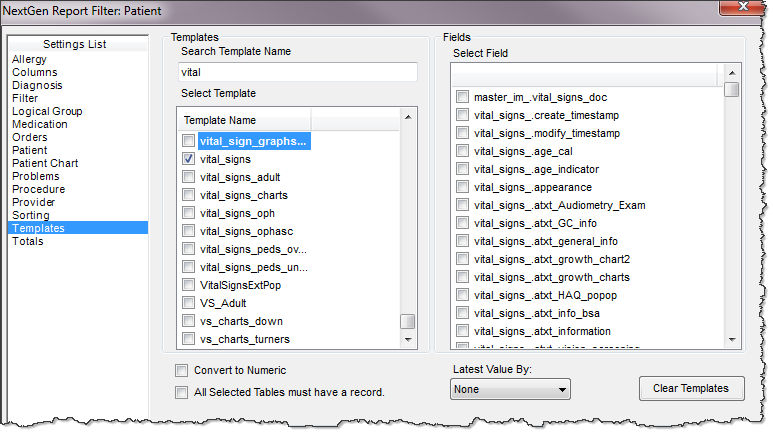773x433 pixels.
Task: Select Provider in the Settings List
Action: point(34,202)
